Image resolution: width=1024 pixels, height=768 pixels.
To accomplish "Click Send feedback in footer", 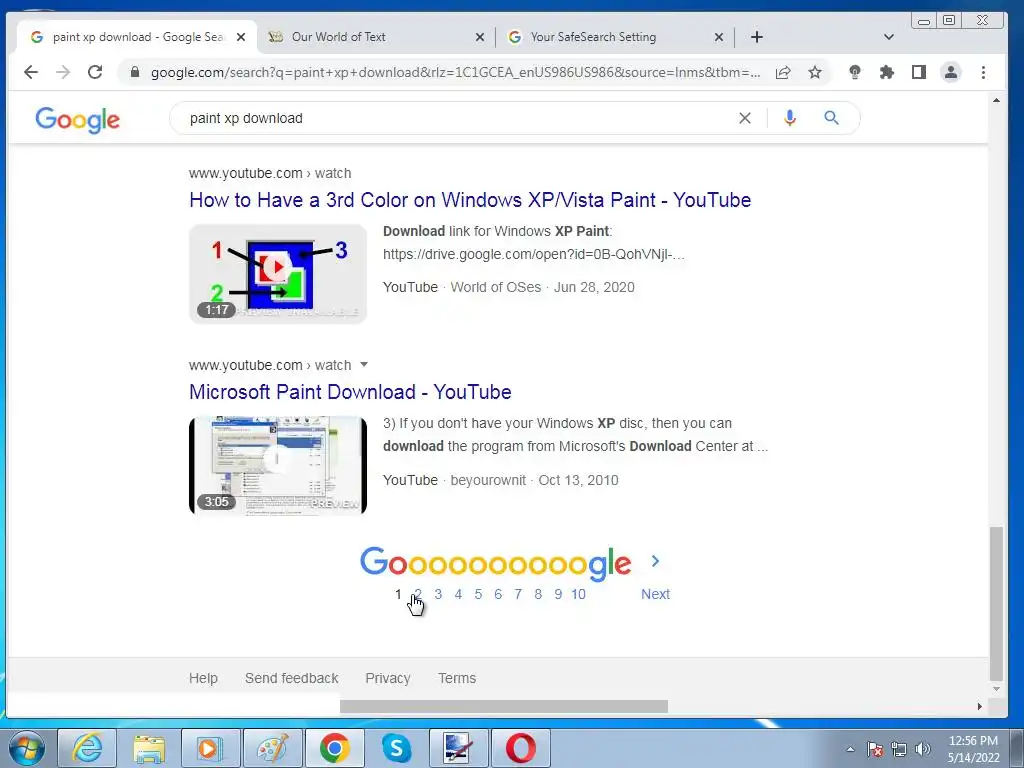I will 291,678.
